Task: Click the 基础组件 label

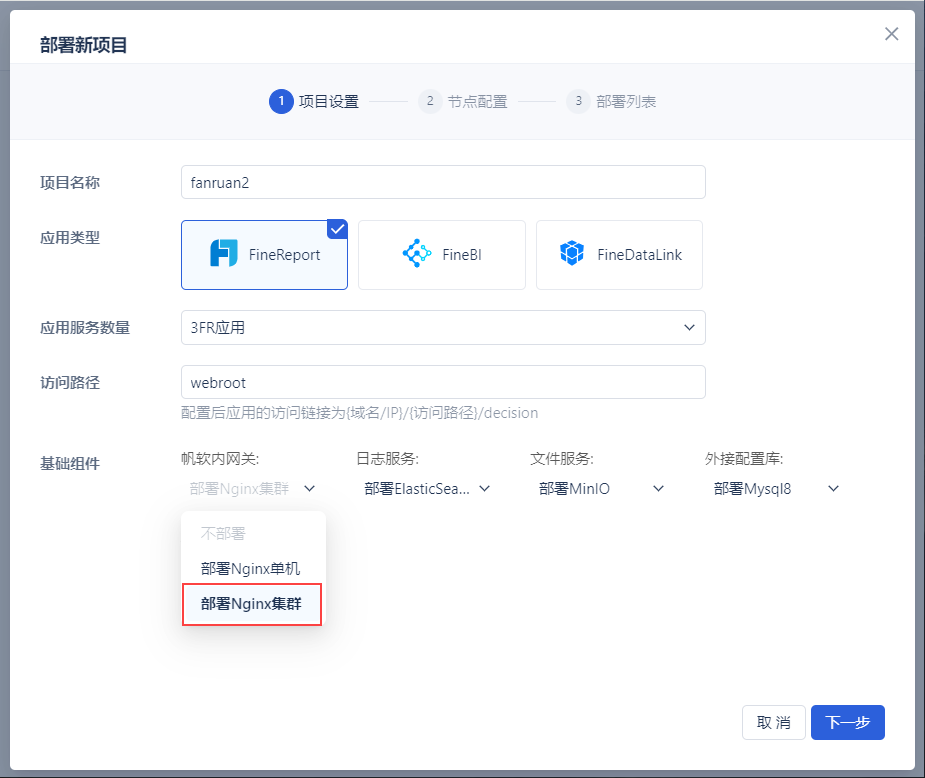Action: pyautogui.click(x=70, y=464)
